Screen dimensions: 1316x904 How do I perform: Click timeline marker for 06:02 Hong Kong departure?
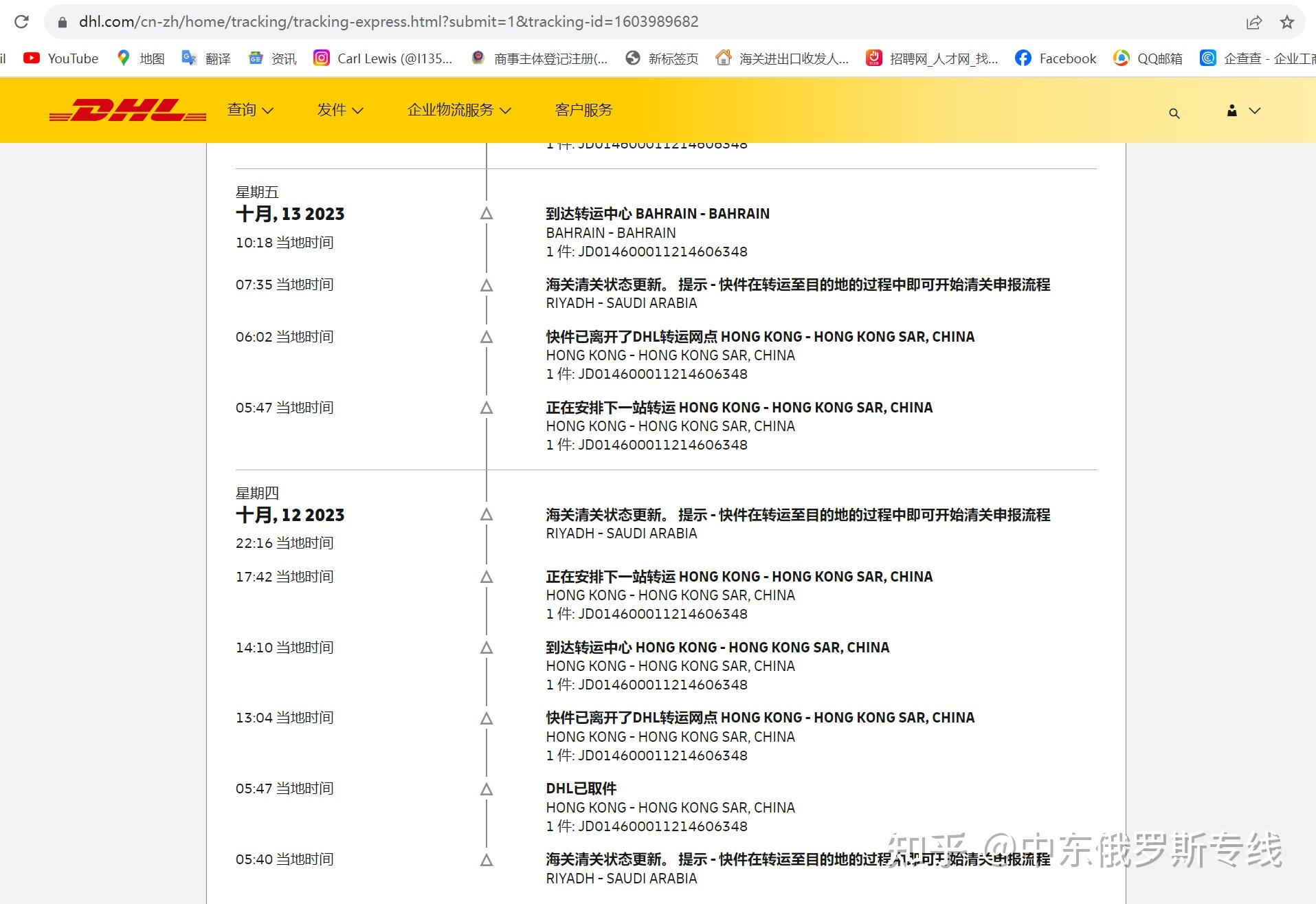click(487, 338)
